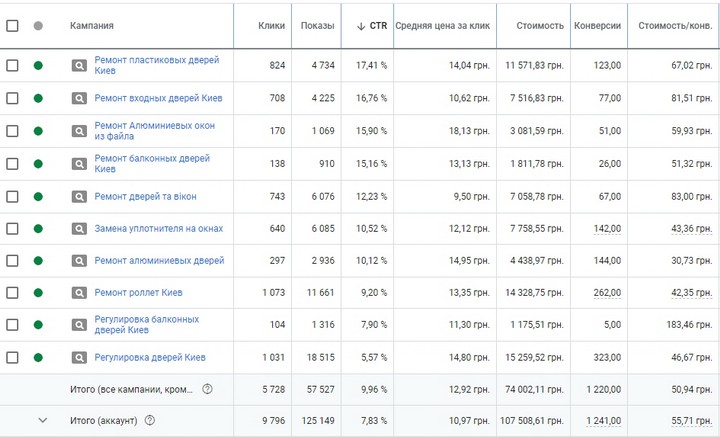Sort table by Конверсии column header
Viewport: 720px width, 437px height.
598,26
